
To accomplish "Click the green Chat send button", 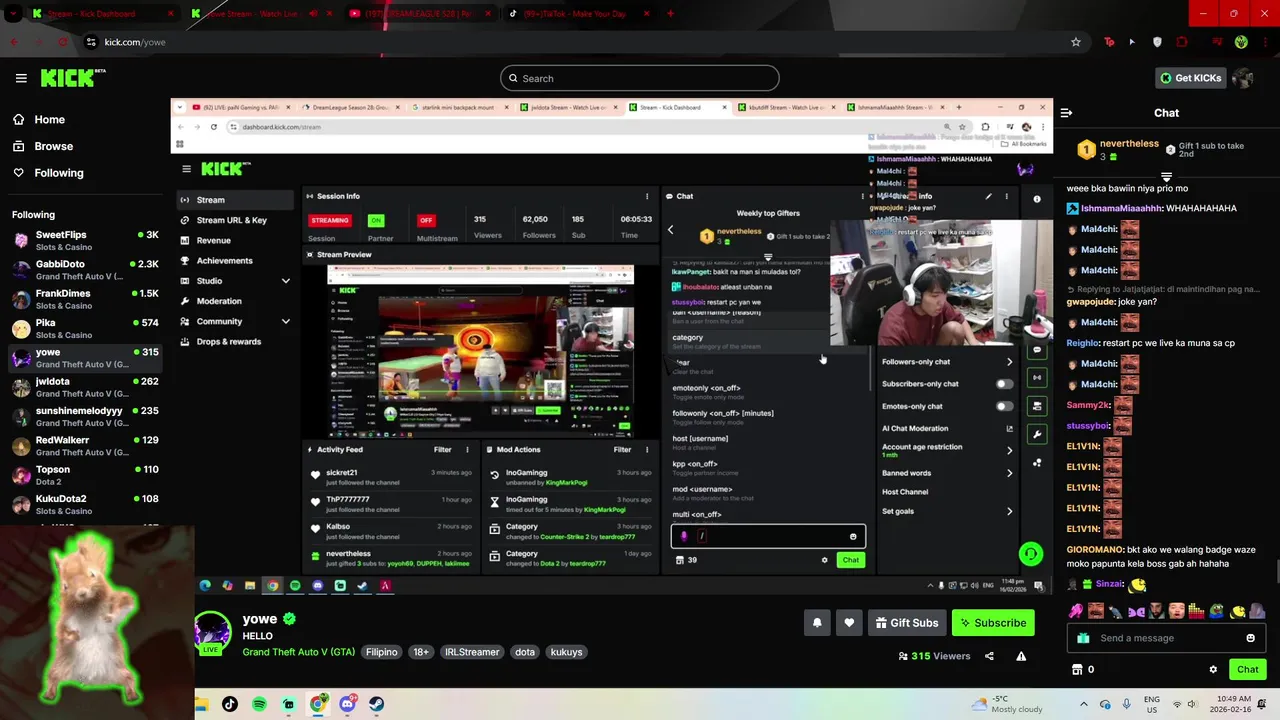I will 1247,669.
